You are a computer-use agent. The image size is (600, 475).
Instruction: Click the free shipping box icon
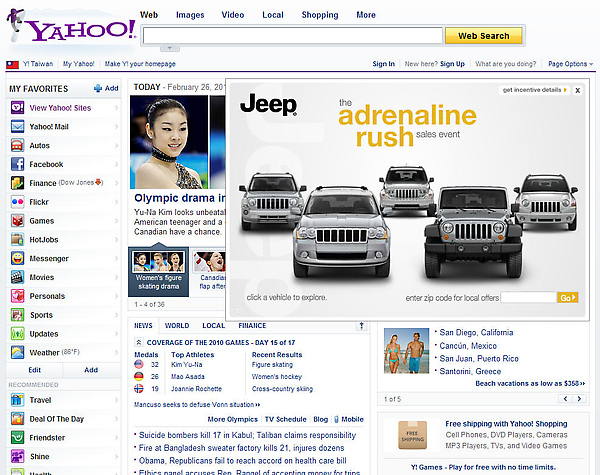412,435
